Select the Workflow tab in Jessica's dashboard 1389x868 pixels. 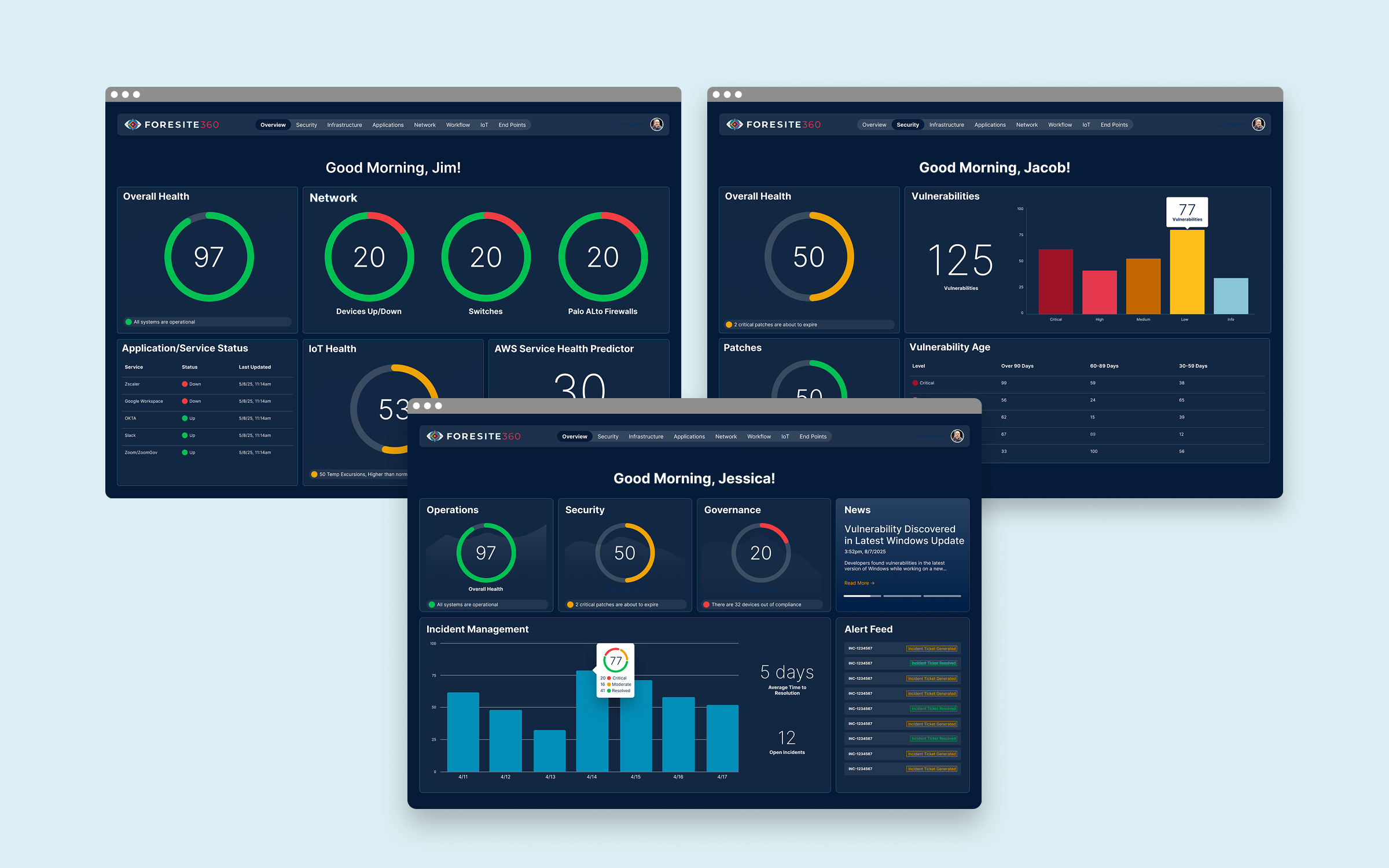[x=759, y=437]
